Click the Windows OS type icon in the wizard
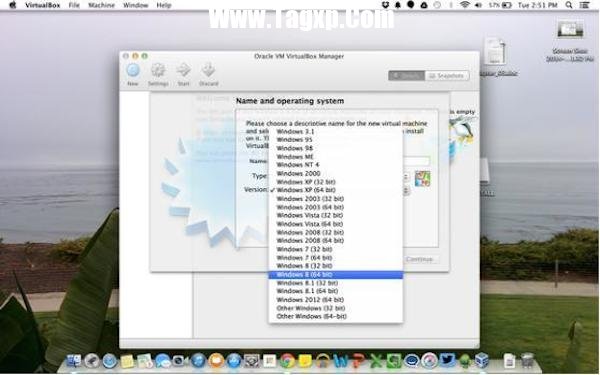The height and width of the screenshot is (375, 600). click(x=422, y=179)
